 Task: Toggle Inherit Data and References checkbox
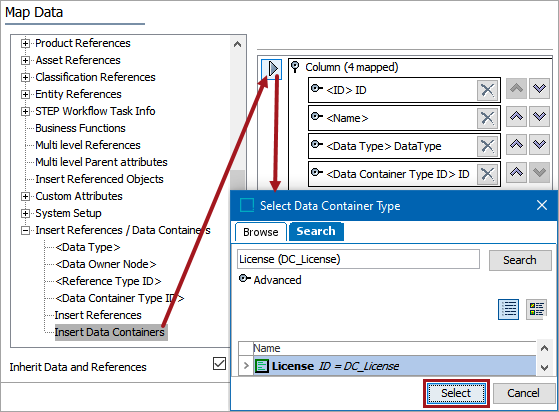tap(219, 364)
